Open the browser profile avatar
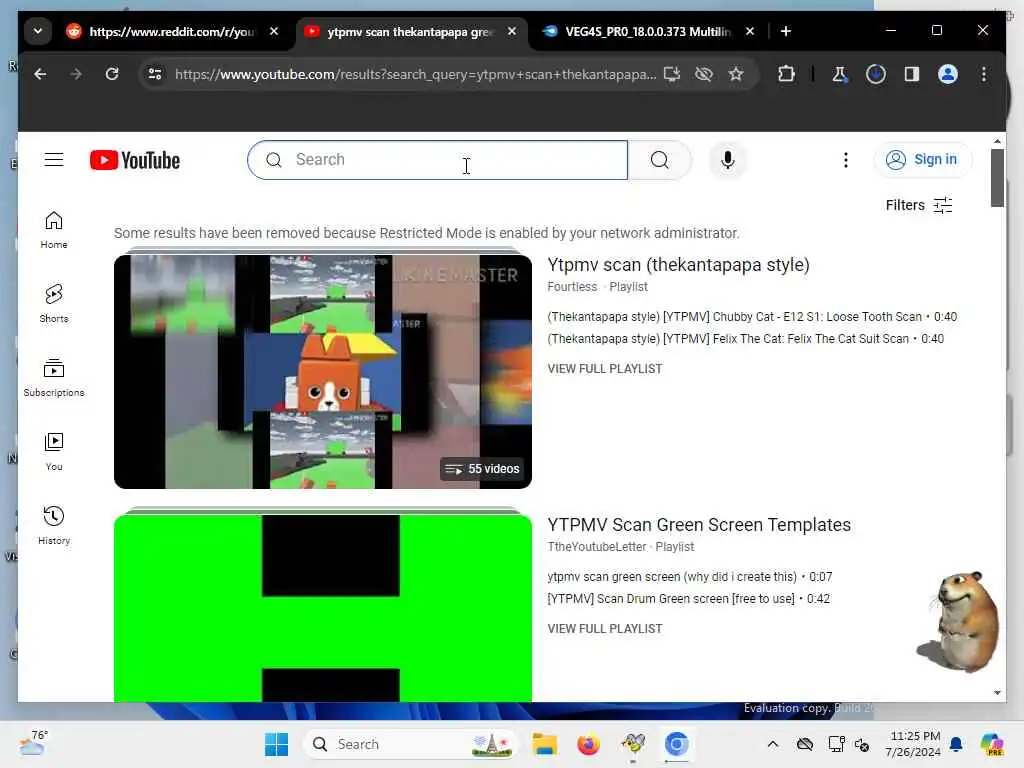 tap(948, 74)
